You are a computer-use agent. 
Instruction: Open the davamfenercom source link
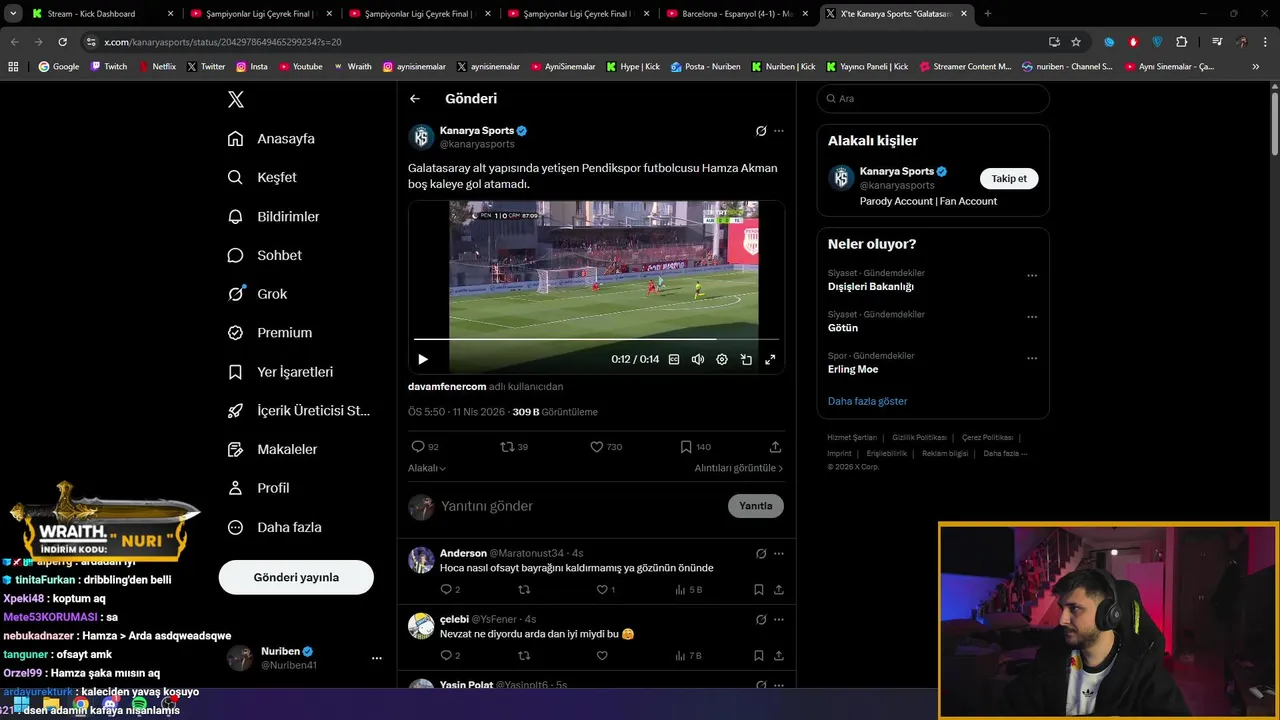click(447, 387)
